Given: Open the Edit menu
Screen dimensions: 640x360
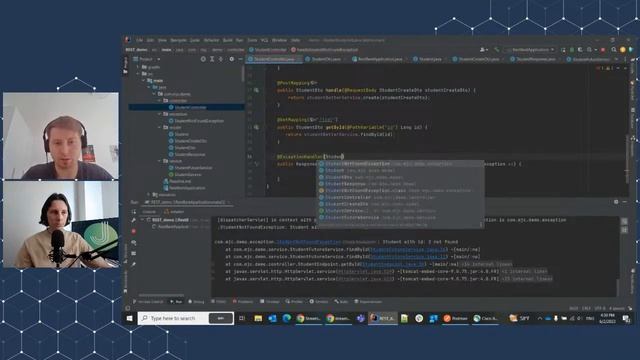Looking at the screenshot, I should click(x=150, y=40).
